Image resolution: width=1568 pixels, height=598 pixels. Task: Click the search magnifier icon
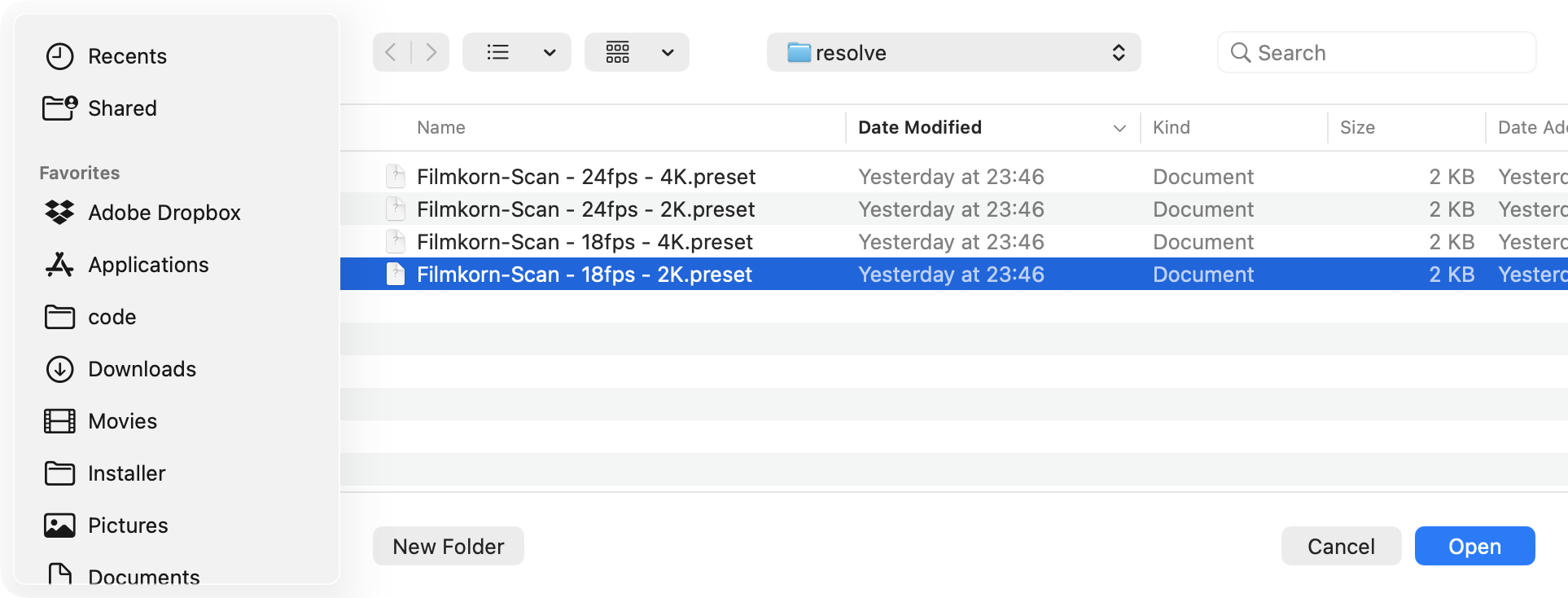(1241, 53)
